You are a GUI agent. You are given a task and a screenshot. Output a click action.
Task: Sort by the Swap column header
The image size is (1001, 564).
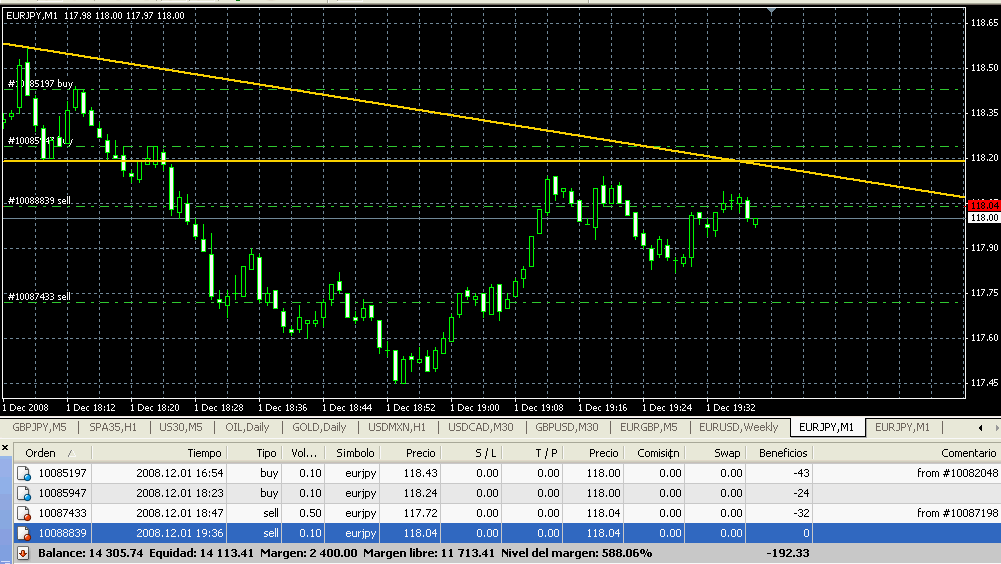[715, 453]
